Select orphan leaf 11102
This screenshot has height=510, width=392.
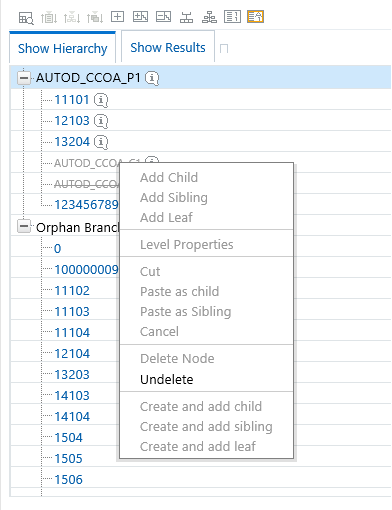tap(72, 291)
